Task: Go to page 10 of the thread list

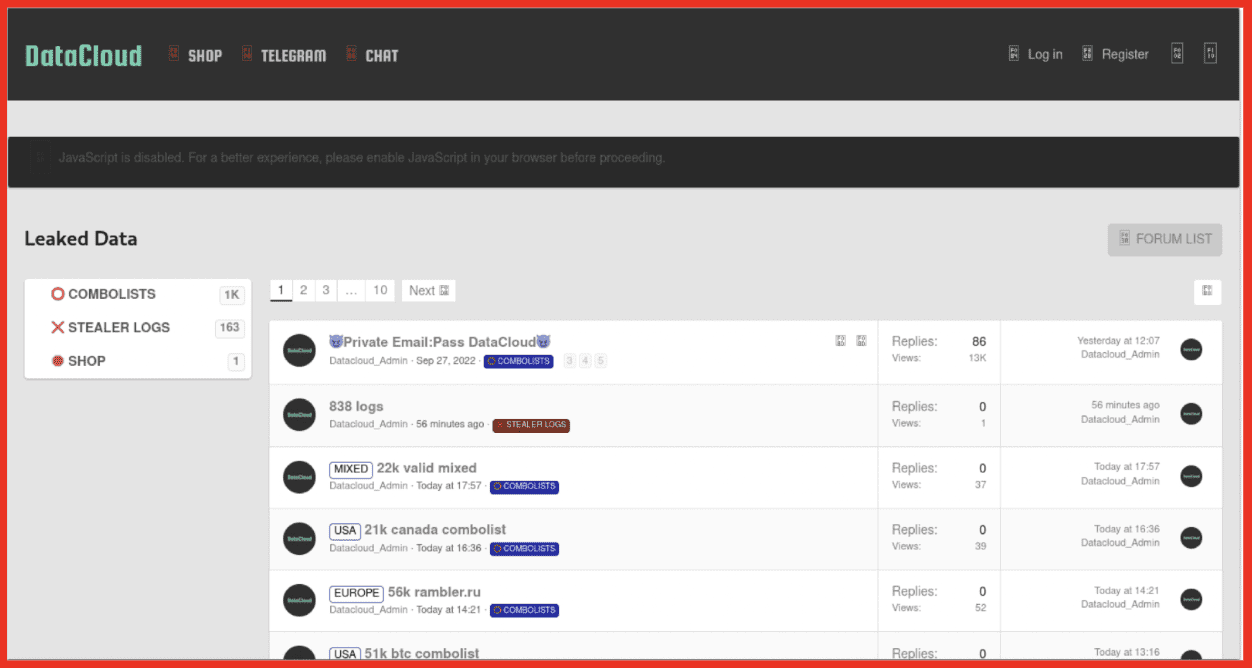Action: [x=380, y=290]
